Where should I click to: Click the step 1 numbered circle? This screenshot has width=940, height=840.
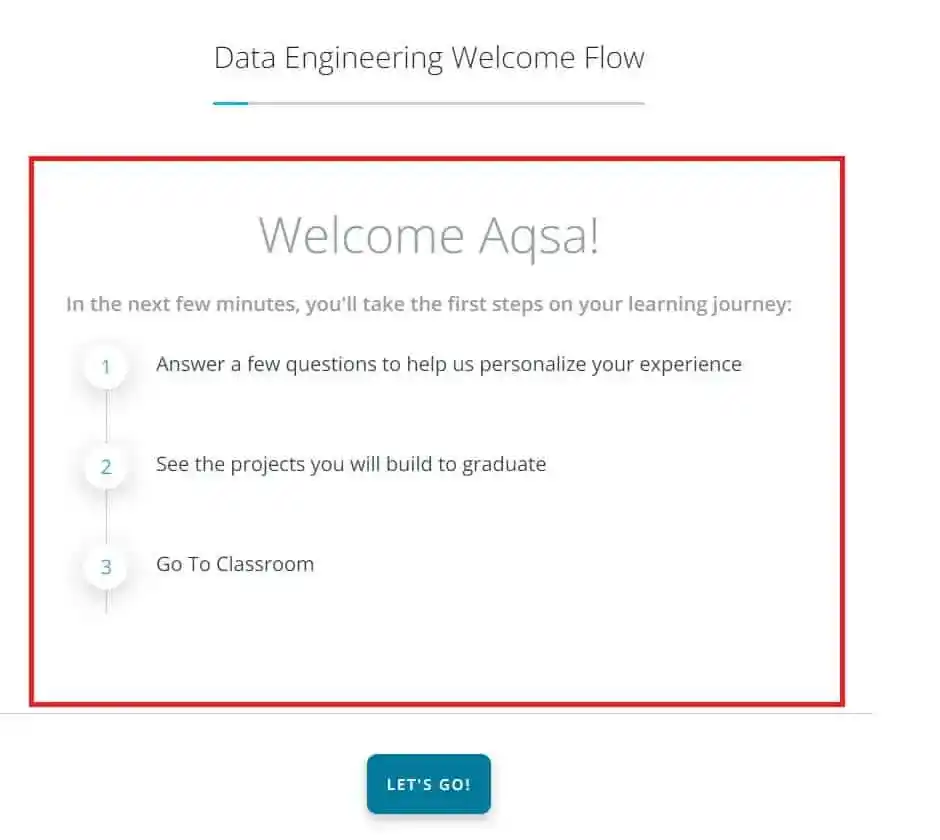tap(106, 367)
